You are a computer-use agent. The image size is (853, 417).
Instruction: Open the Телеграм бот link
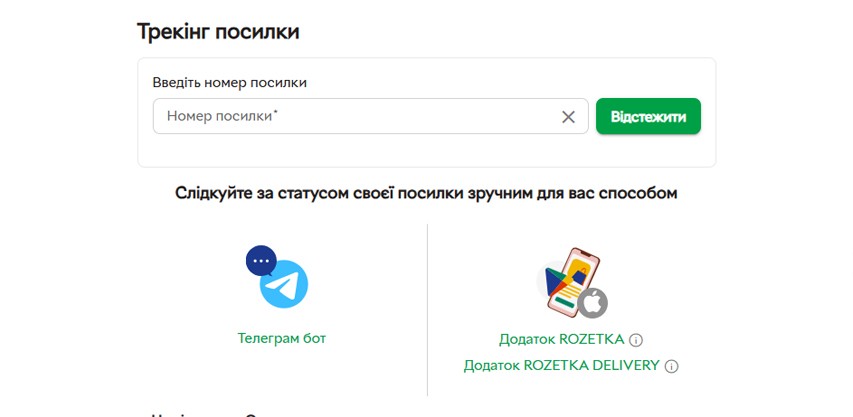(282, 338)
